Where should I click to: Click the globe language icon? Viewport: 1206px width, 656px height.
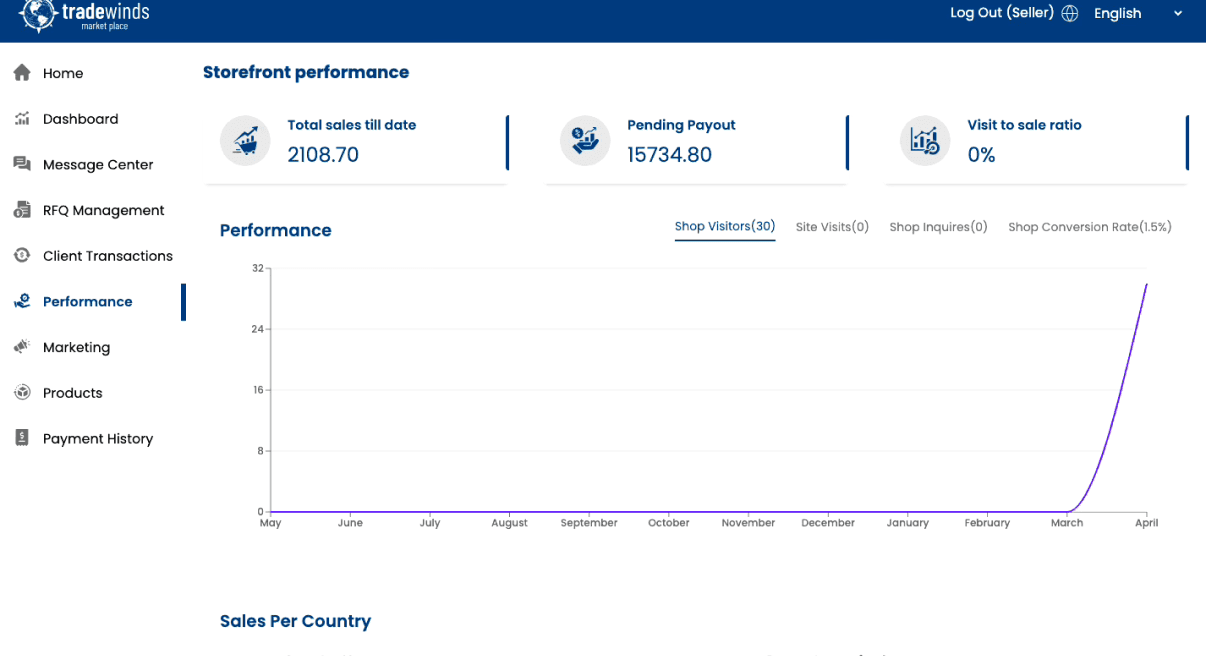1070,14
